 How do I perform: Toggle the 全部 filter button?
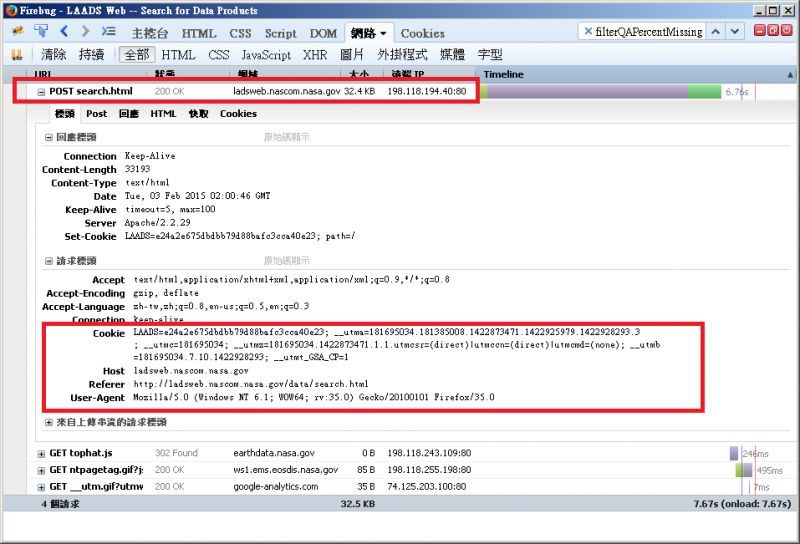(x=139, y=55)
